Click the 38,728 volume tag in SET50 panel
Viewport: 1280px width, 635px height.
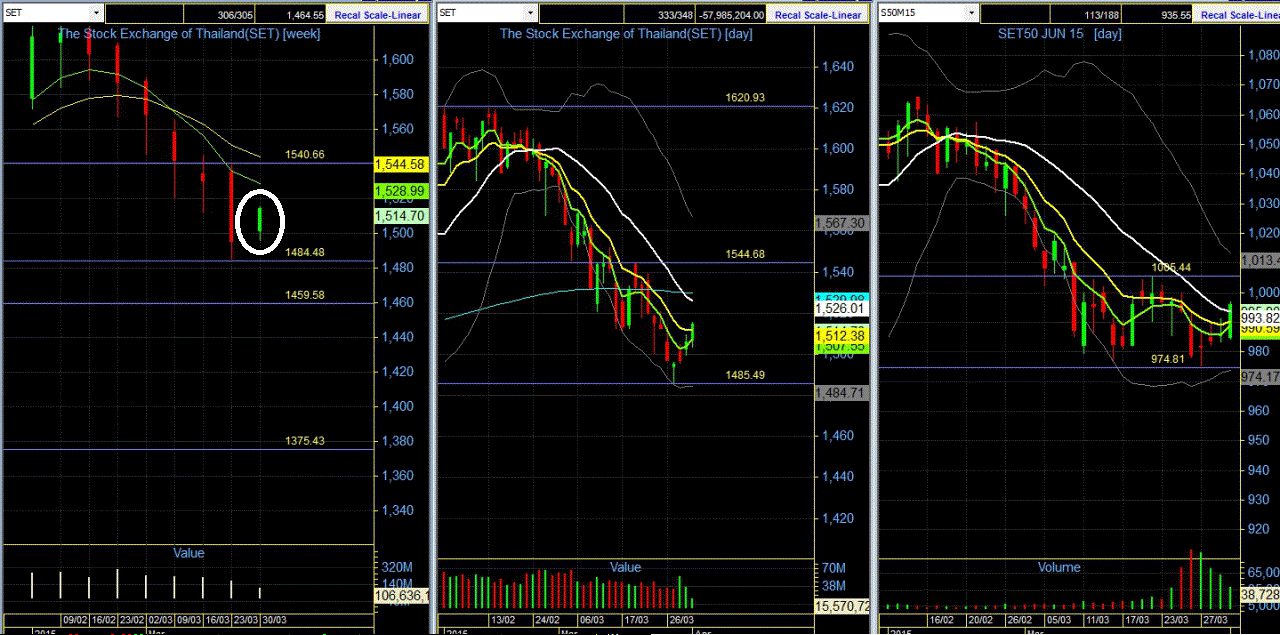tap(1260, 594)
